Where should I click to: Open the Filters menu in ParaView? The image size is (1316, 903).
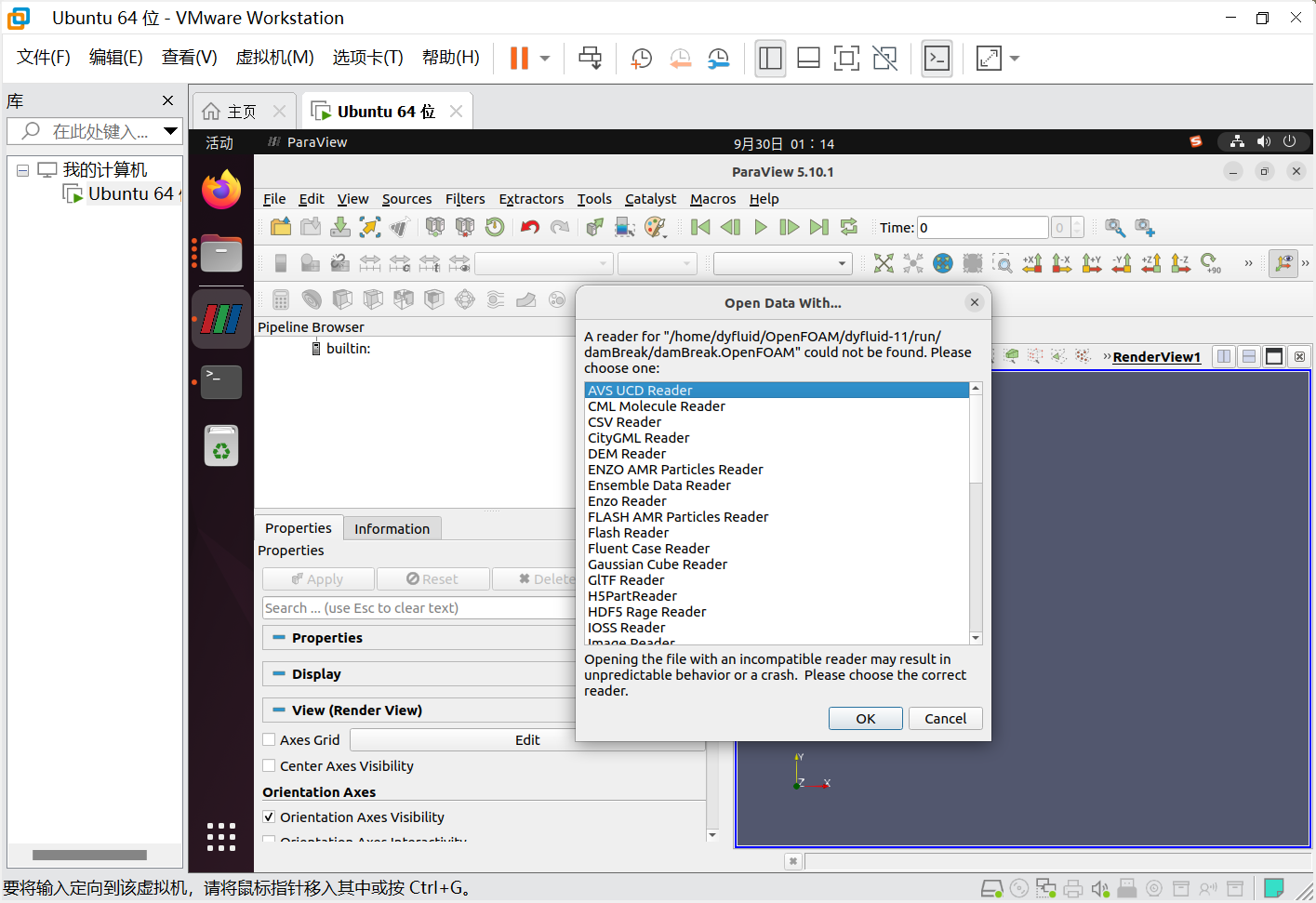click(x=465, y=199)
